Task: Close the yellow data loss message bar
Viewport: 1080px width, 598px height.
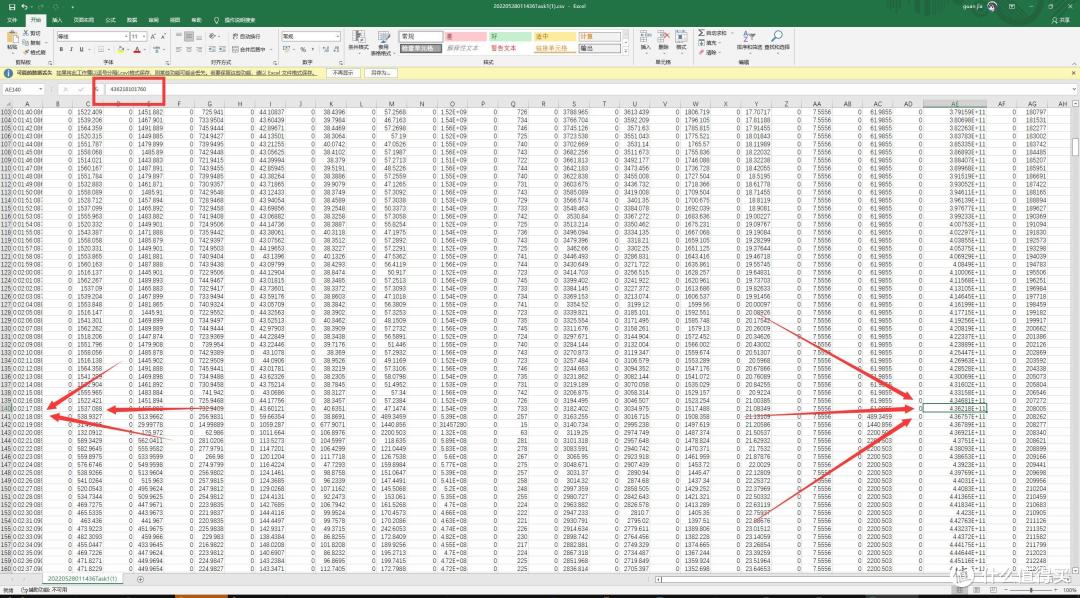Action: [x=1073, y=72]
